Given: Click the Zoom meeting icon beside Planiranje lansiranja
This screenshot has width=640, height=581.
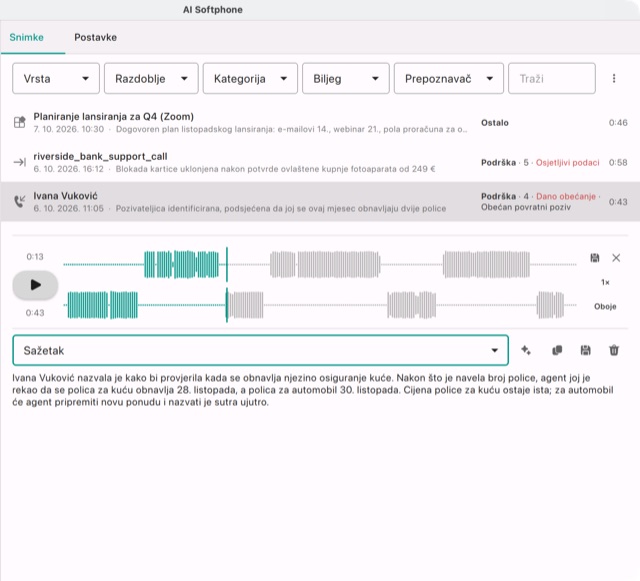Looking at the screenshot, I should pos(20,122).
